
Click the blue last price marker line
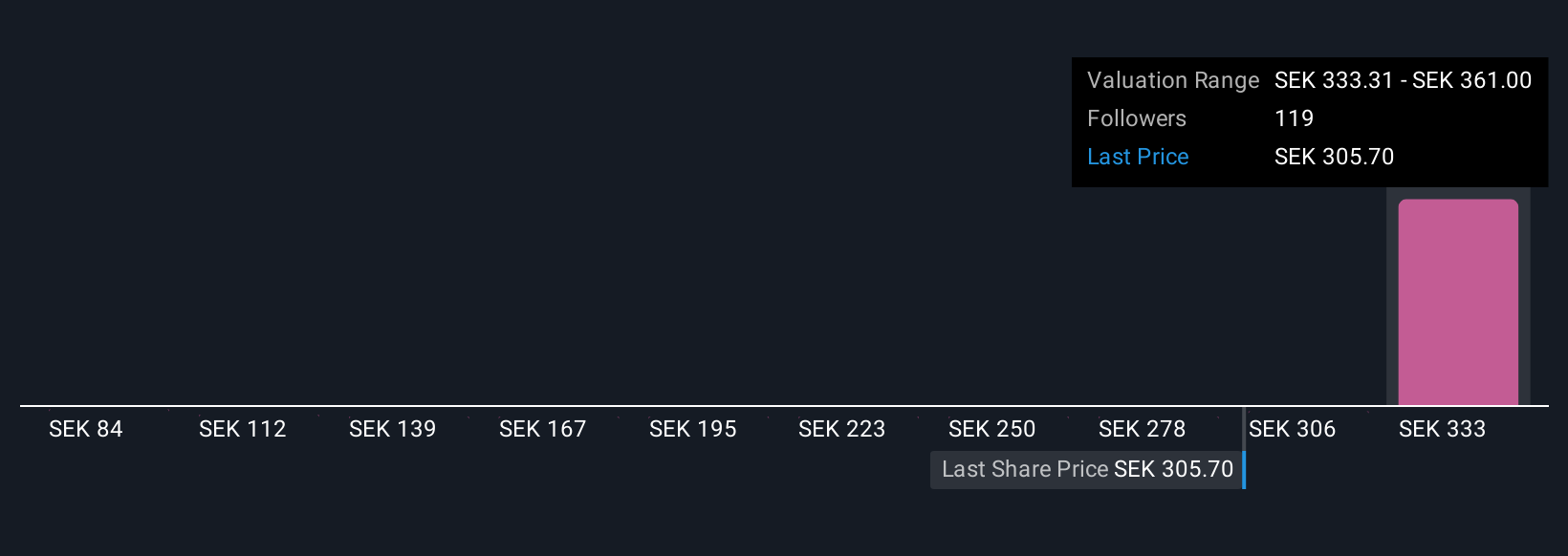1244,447
